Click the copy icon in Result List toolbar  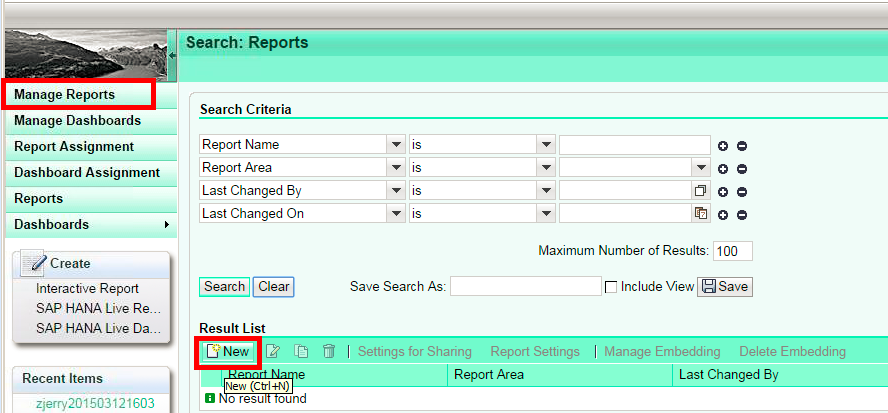301,351
